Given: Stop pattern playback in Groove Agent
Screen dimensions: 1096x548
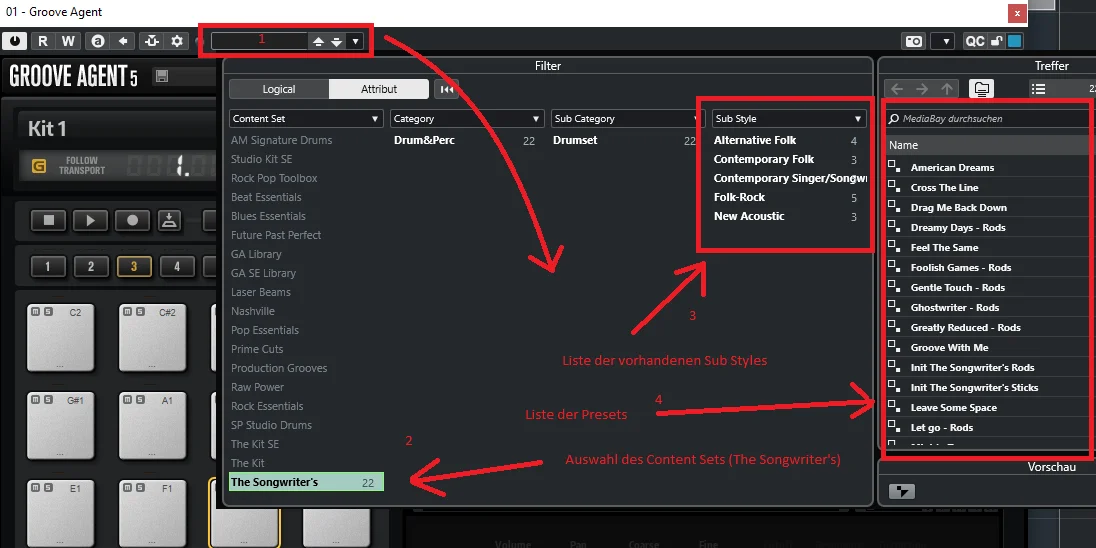Looking at the screenshot, I should tap(49, 220).
